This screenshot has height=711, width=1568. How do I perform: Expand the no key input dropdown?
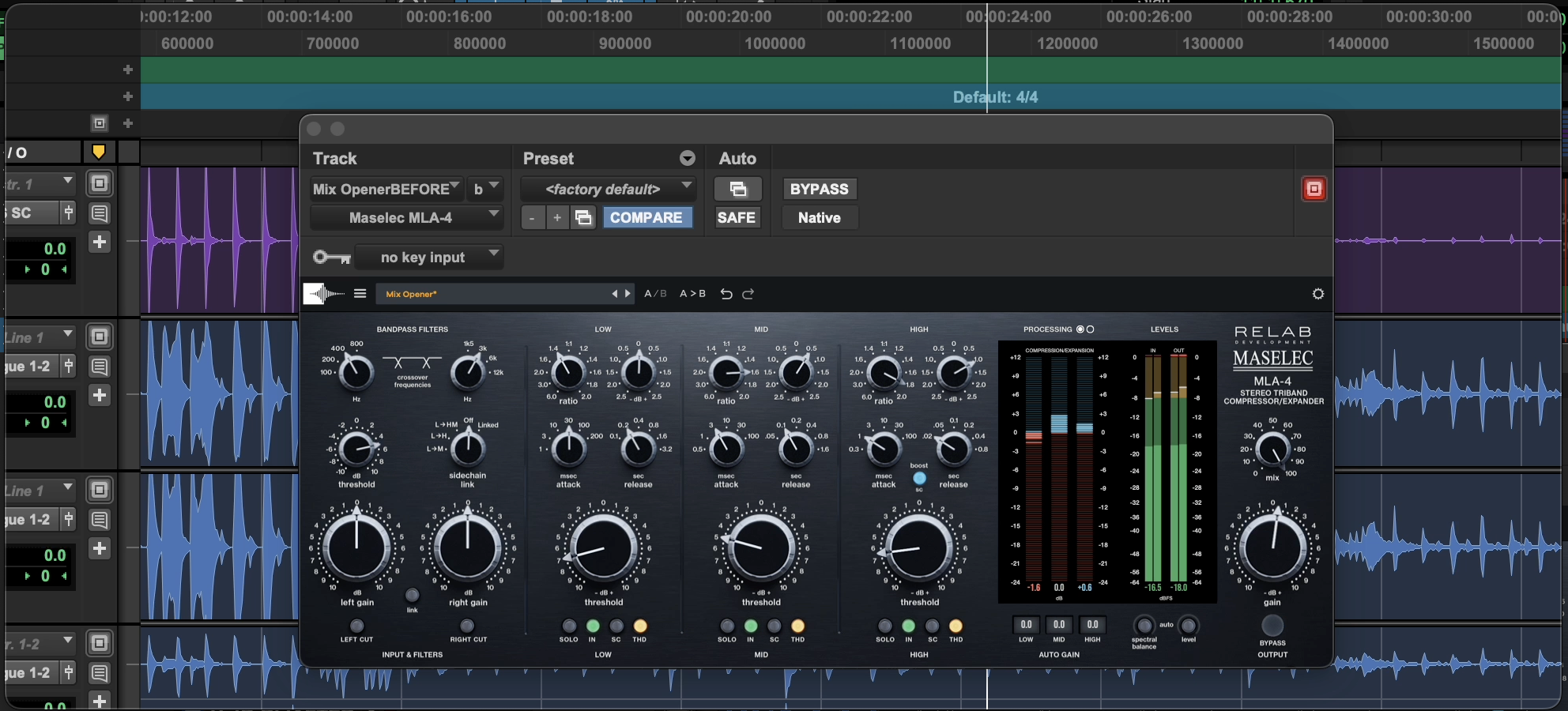coord(429,257)
